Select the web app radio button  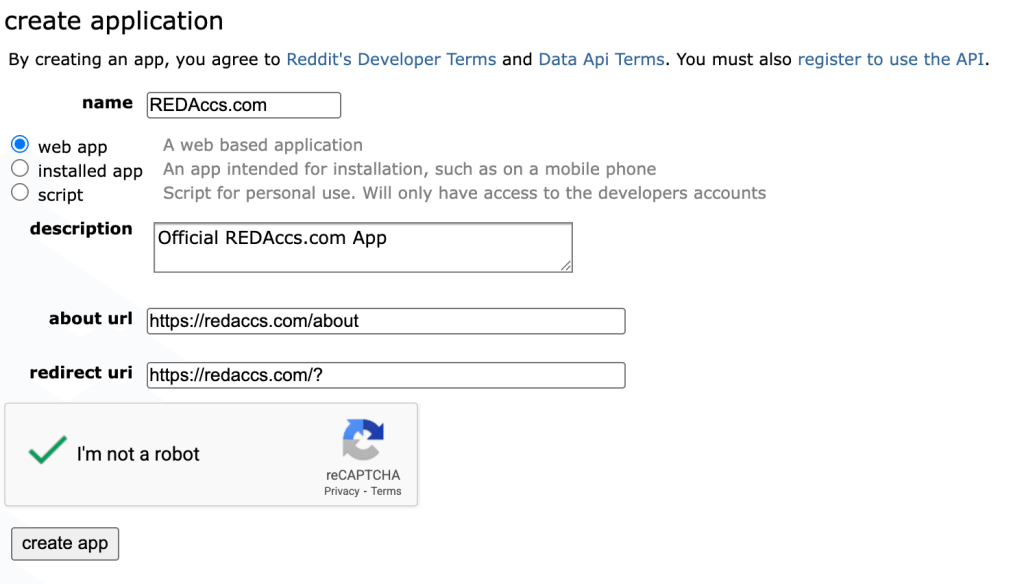coord(20,144)
